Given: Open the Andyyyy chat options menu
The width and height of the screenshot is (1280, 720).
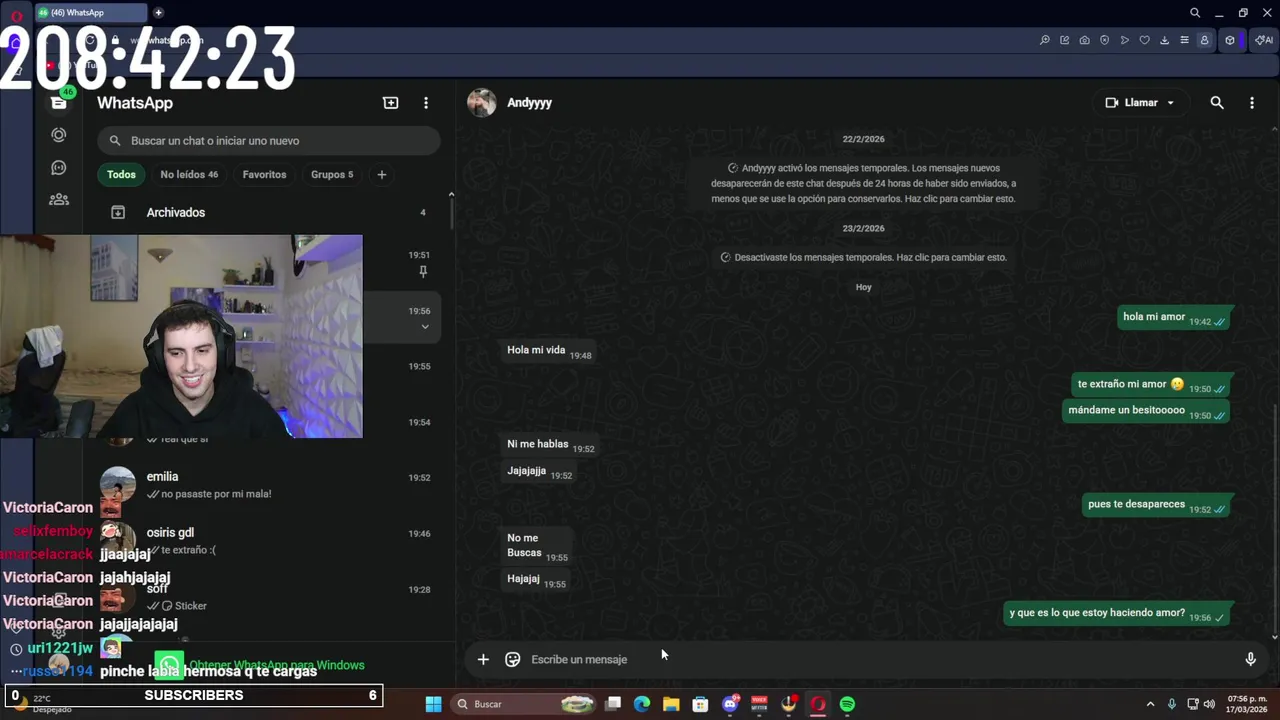Looking at the screenshot, I should click(1252, 103).
